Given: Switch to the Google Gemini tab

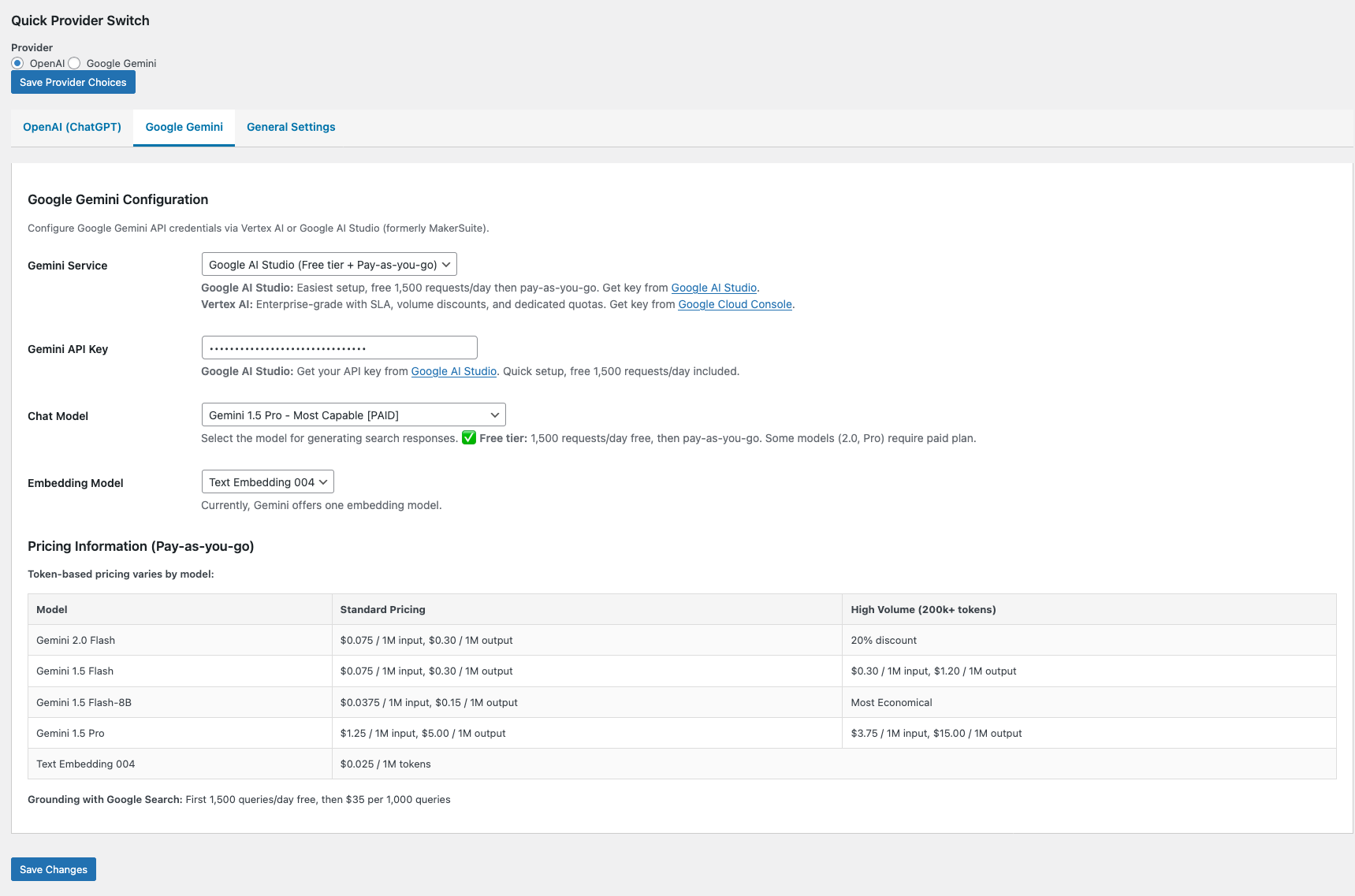Looking at the screenshot, I should 184,127.
